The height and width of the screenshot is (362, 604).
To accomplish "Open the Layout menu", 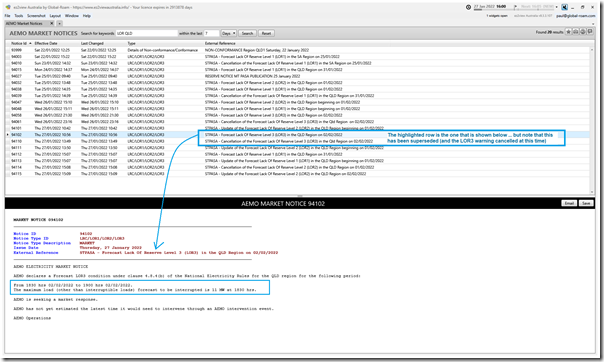I will point(55,16).
